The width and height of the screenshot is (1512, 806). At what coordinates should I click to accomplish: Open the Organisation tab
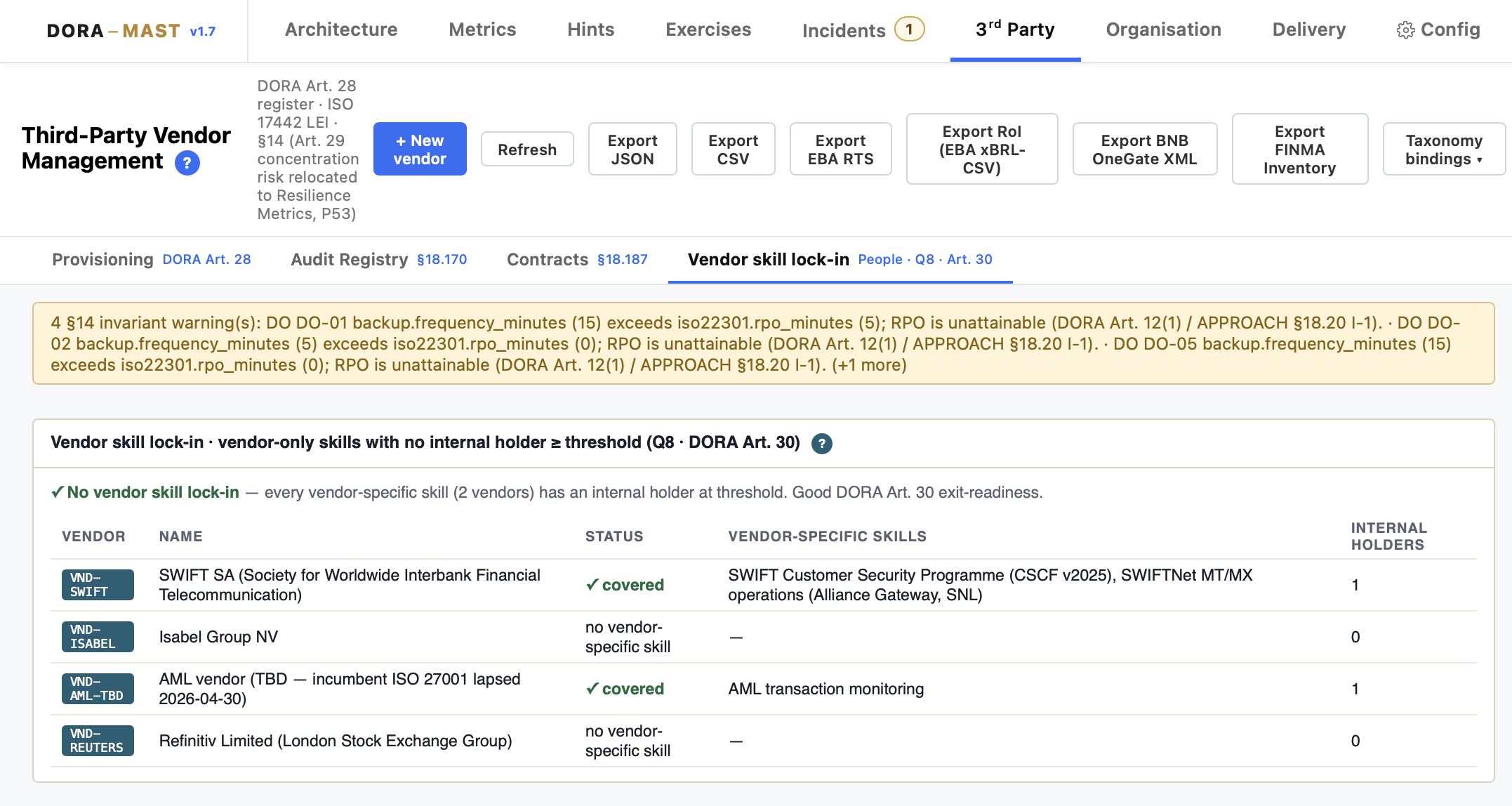click(1163, 29)
